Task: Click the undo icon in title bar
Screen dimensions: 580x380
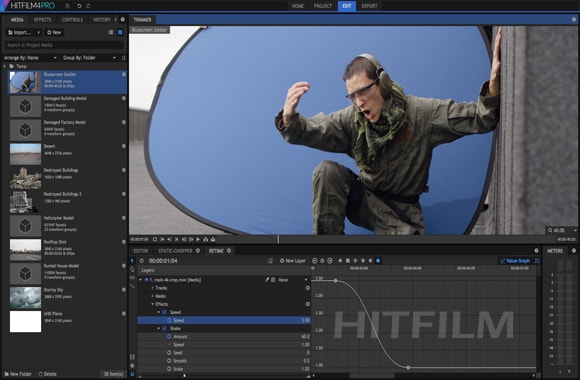Action: pos(79,6)
